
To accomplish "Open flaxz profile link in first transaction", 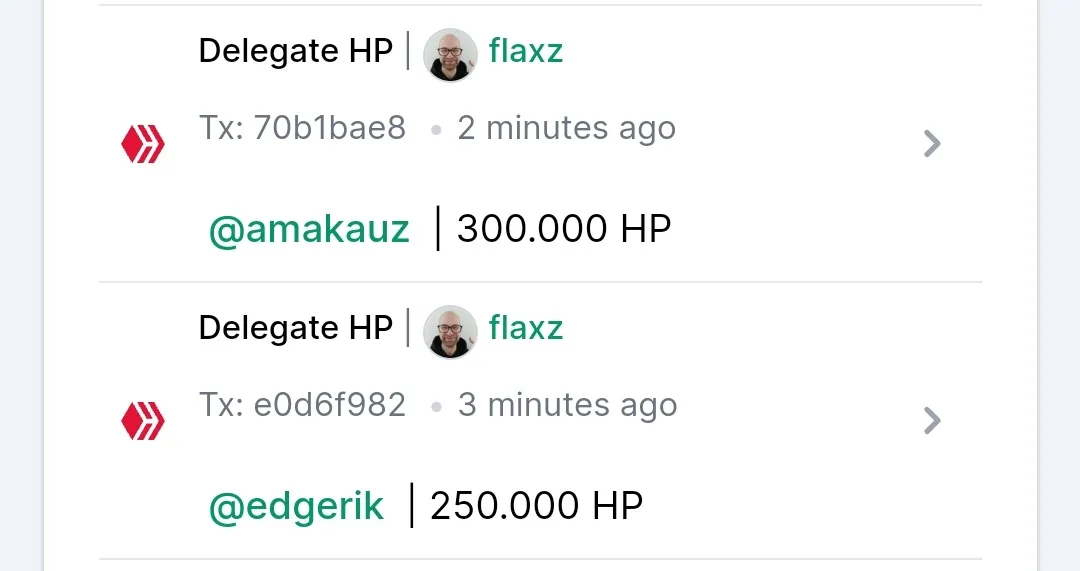I will click(526, 51).
